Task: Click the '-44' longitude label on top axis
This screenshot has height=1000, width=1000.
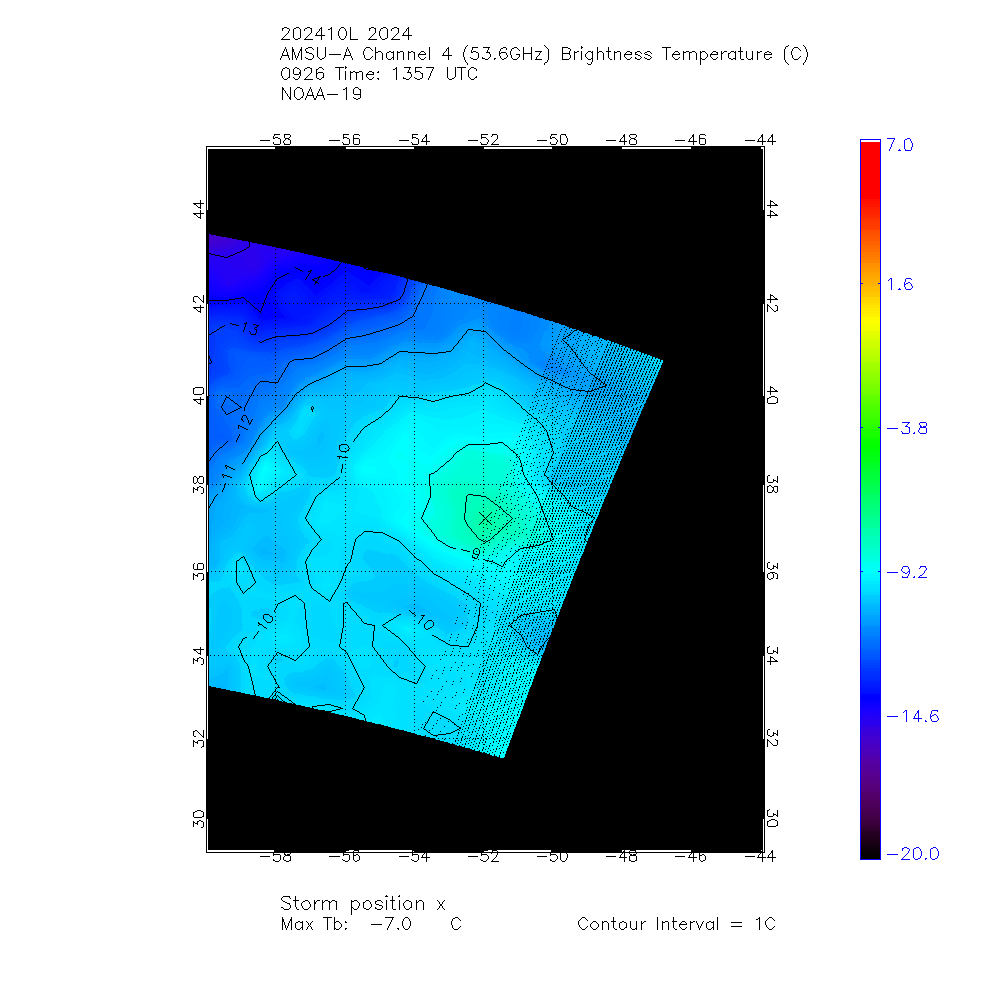Action: point(760,140)
